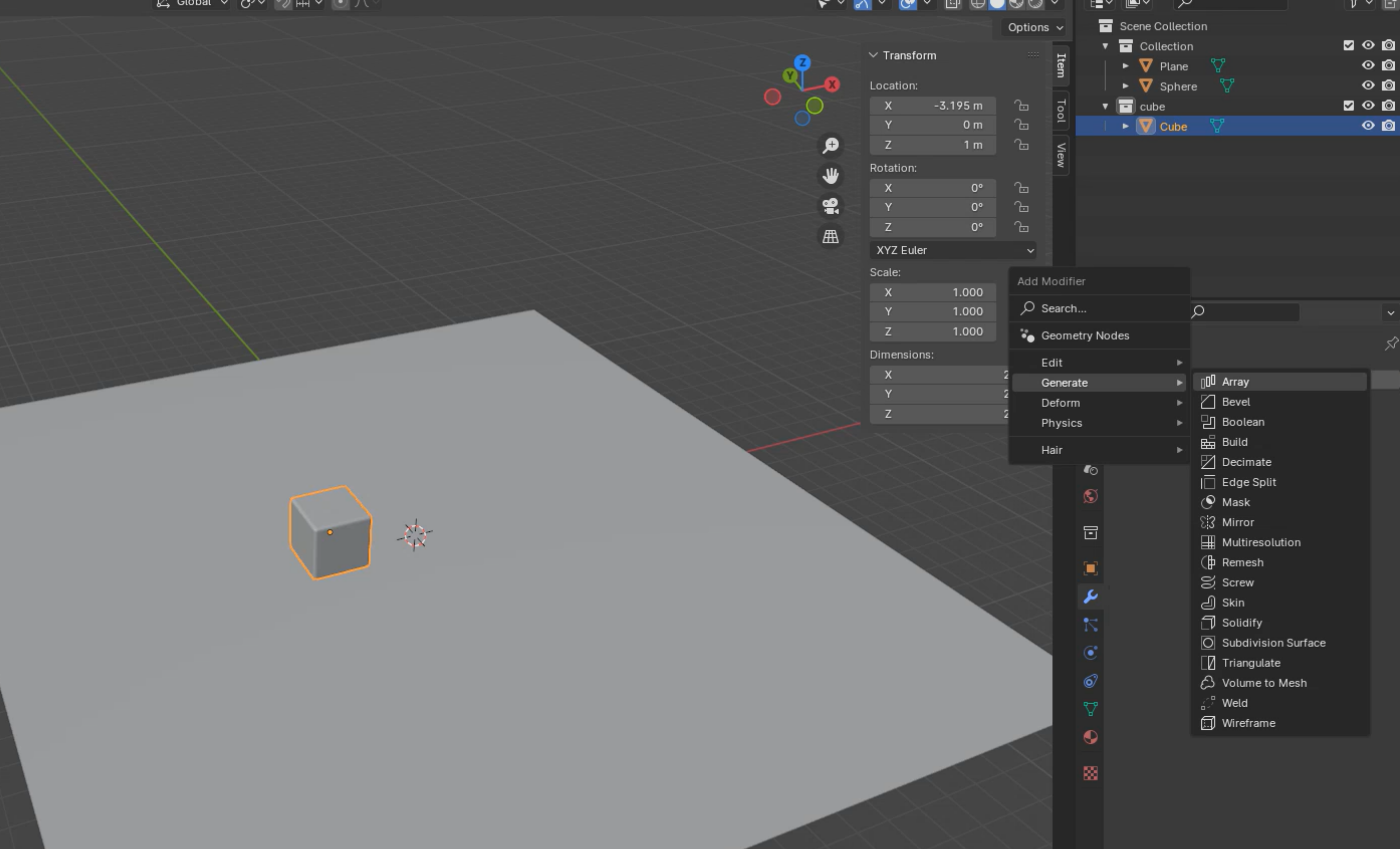Viewport: 1400px width, 849px height.
Task: Switch to the Tool sidebar tab
Action: point(1060,110)
